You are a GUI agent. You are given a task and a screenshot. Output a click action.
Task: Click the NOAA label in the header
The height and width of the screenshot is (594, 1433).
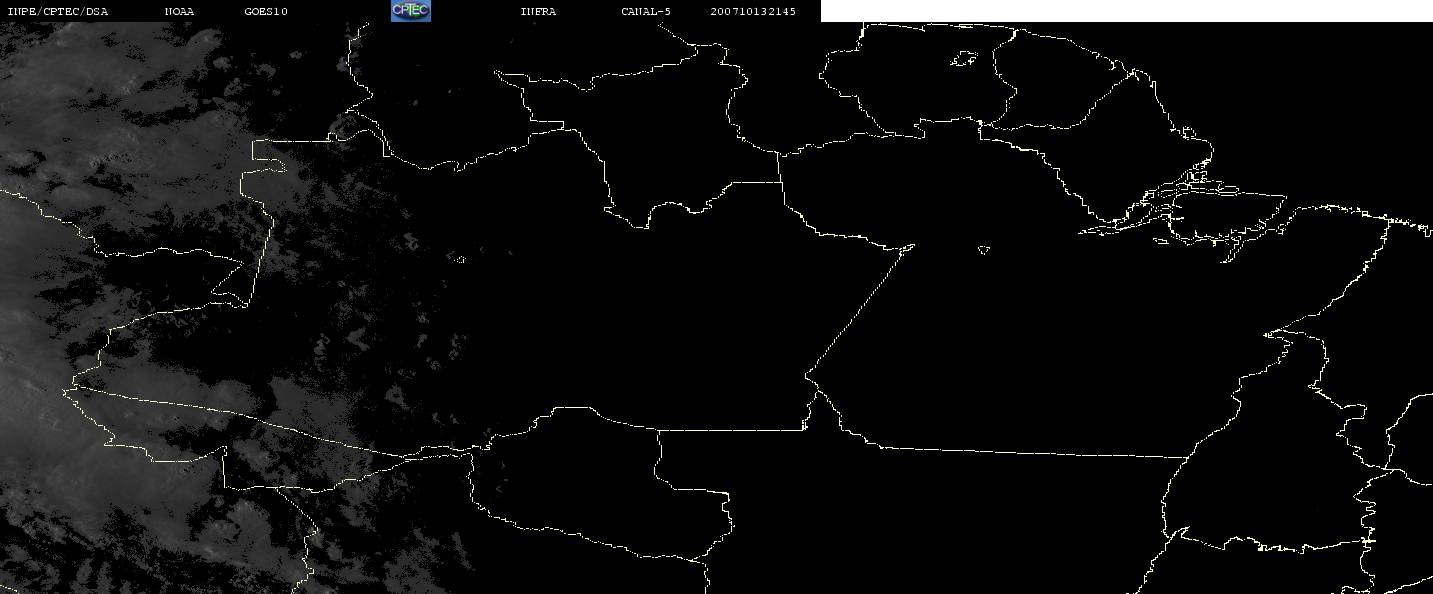pyautogui.click(x=180, y=12)
